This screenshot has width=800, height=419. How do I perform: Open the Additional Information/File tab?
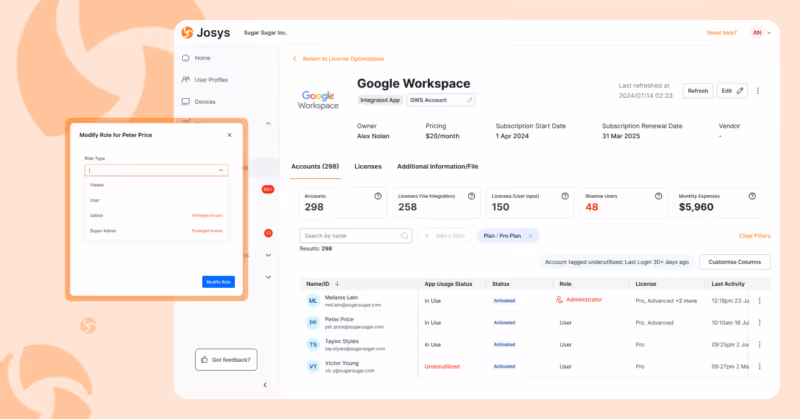438,166
